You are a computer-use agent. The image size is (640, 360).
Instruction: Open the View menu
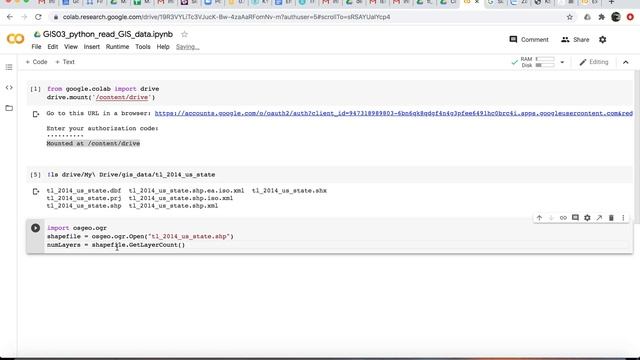click(x=71, y=47)
